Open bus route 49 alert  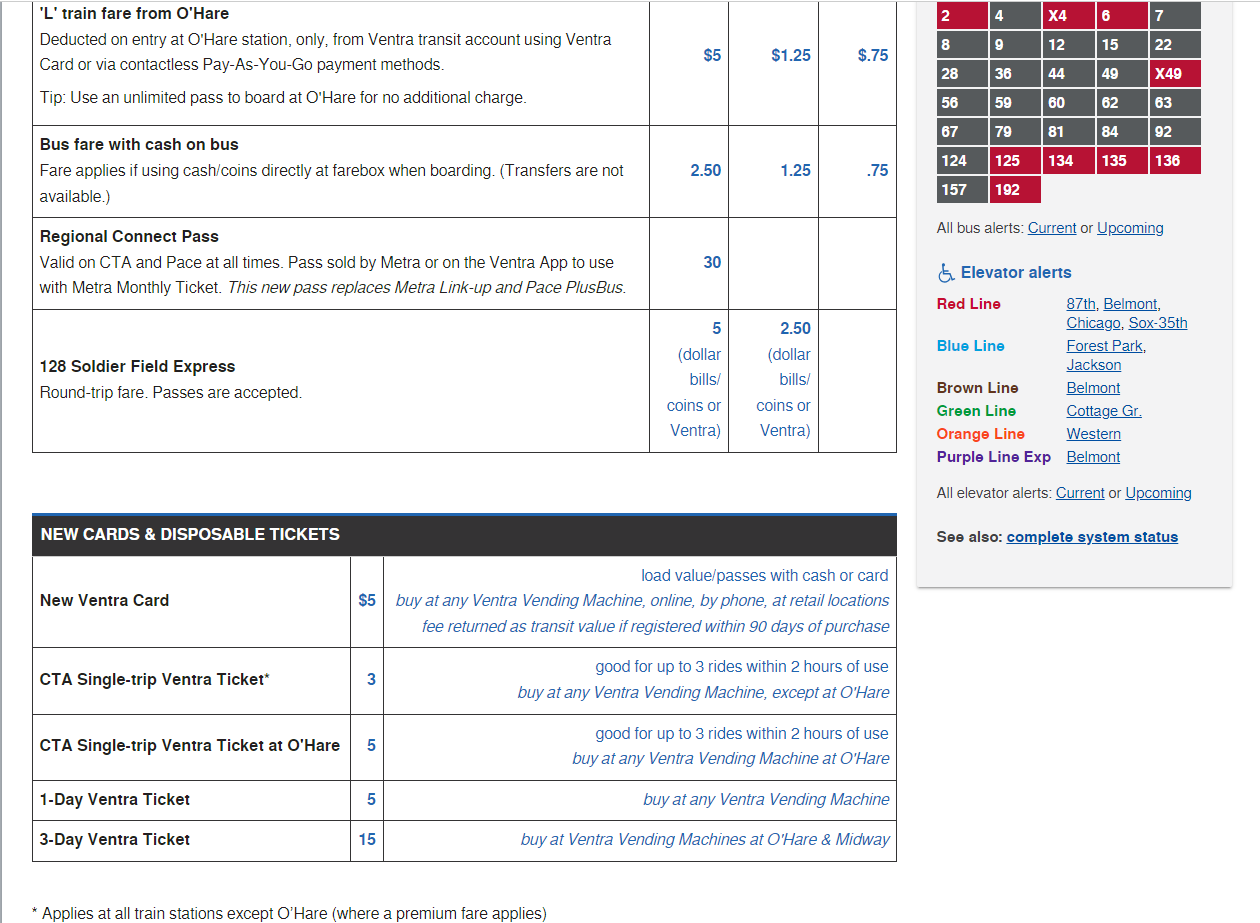click(1122, 74)
